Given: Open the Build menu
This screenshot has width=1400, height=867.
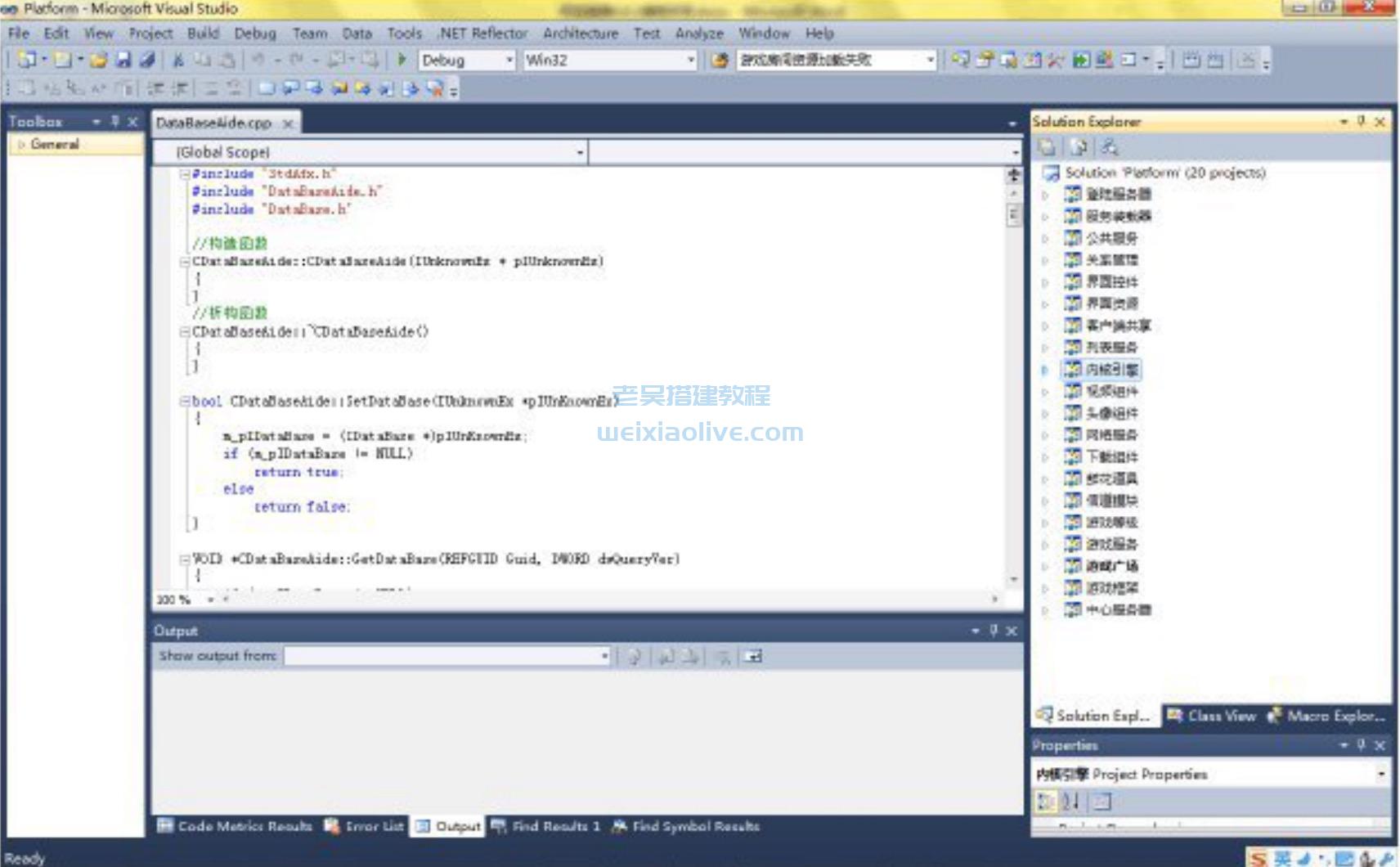Looking at the screenshot, I should tap(203, 34).
